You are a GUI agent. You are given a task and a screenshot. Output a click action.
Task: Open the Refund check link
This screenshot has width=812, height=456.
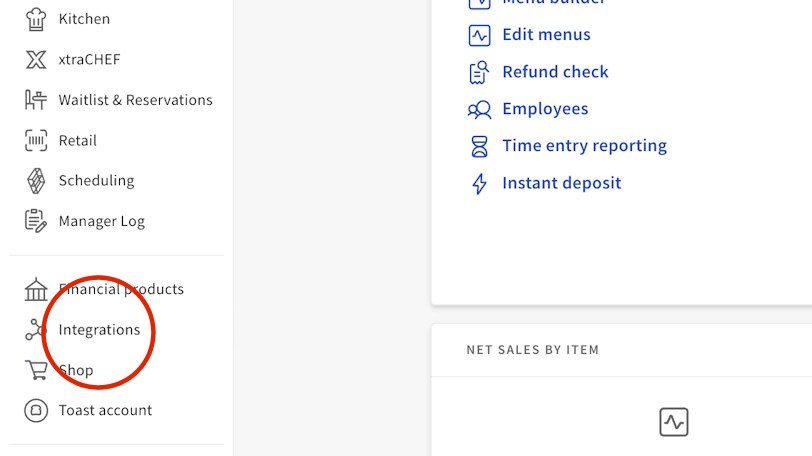point(555,72)
